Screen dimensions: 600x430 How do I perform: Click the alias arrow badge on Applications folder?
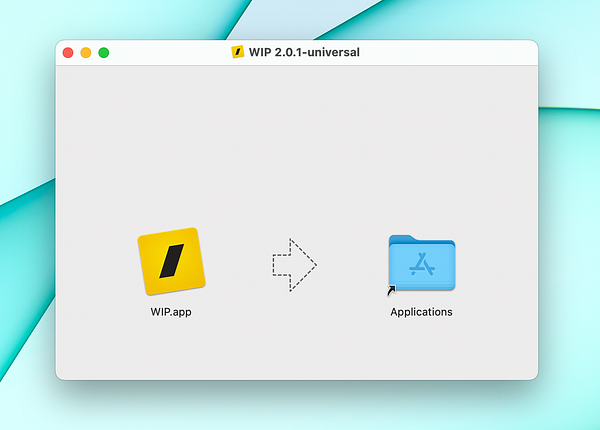coord(391,291)
